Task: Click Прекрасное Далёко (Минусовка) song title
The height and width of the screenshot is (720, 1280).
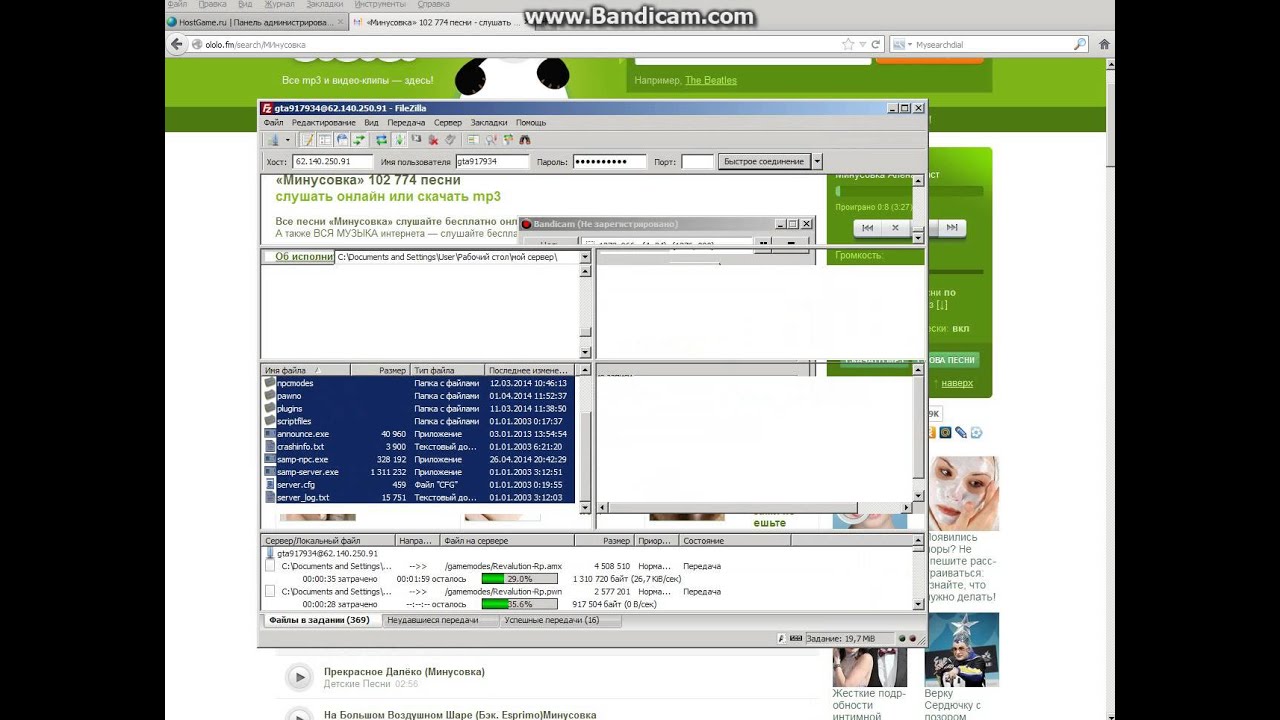Action: [x=404, y=672]
